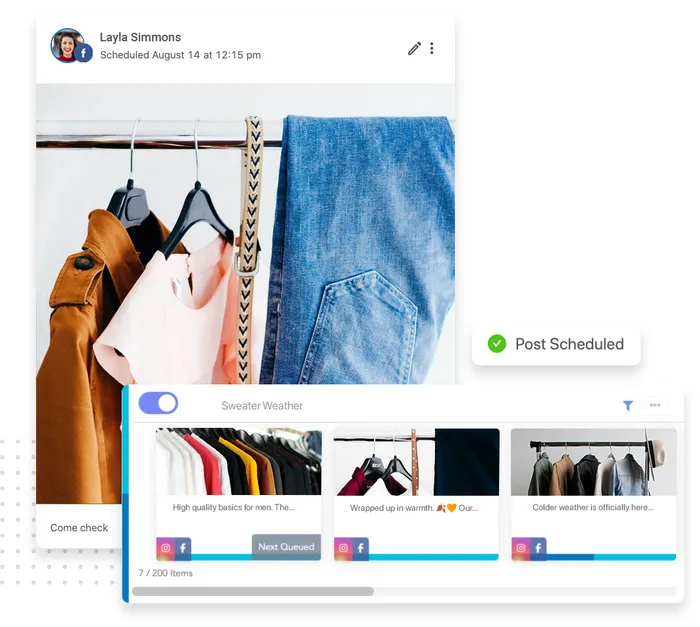The height and width of the screenshot is (627, 700).
Task: Click 'High quality basics for men. The...' caption
Action: (233, 507)
